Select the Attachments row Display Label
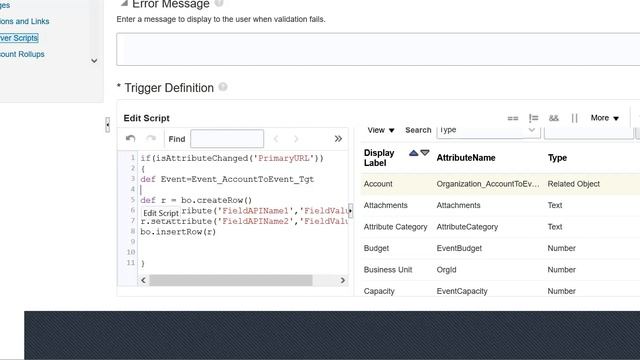The image size is (640, 360). (385, 205)
